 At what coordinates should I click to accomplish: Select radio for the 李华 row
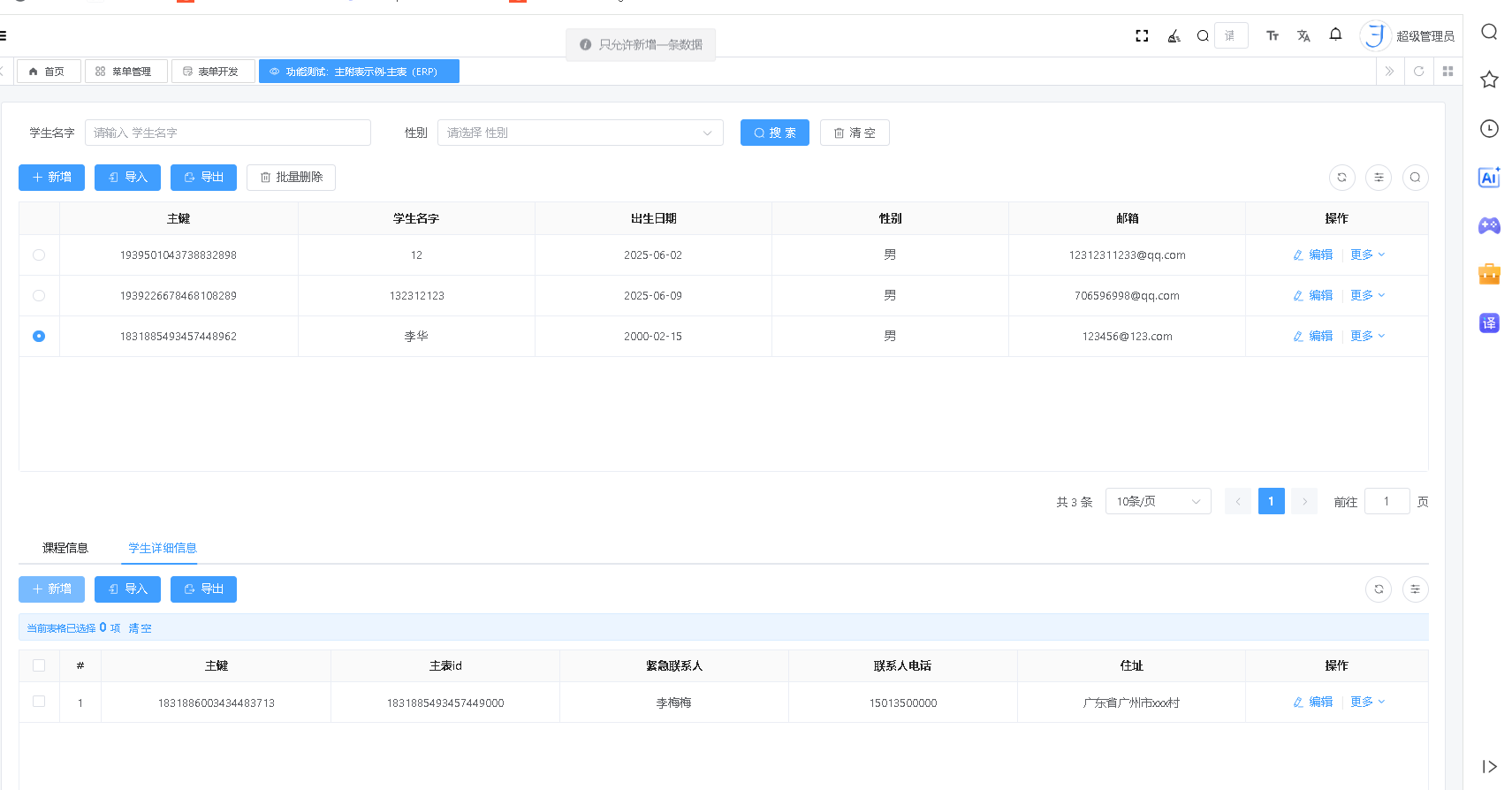click(39, 336)
